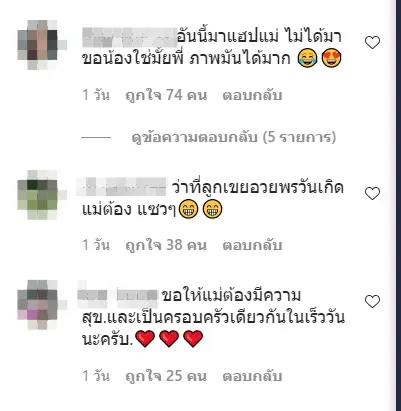Like the comment with three red hearts
Screen dimensions: 401x411
click(x=372, y=301)
